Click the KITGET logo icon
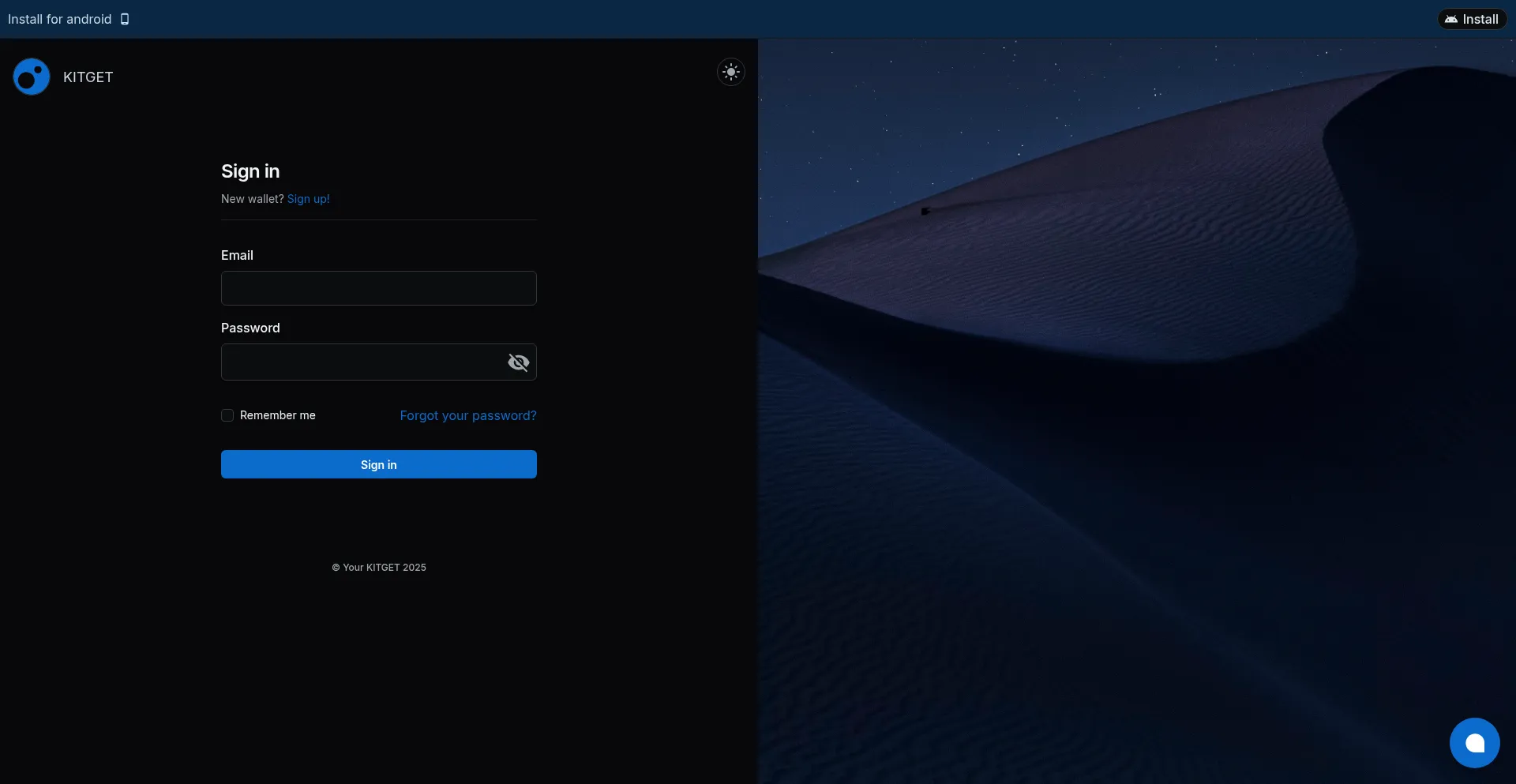Image resolution: width=1516 pixels, height=784 pixels. pos(32,77)
